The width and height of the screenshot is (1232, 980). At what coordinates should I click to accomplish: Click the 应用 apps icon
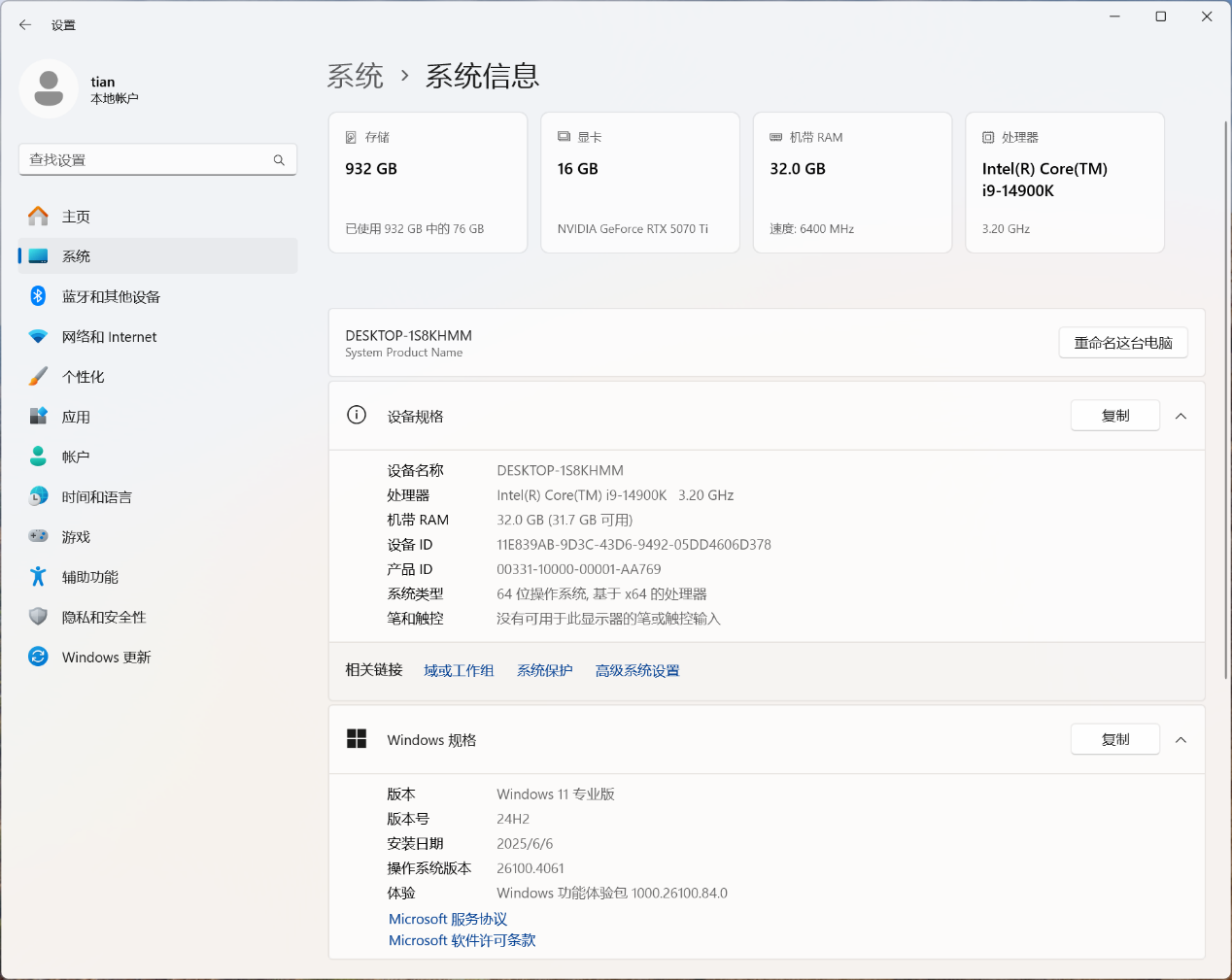[x=38, y=417]
